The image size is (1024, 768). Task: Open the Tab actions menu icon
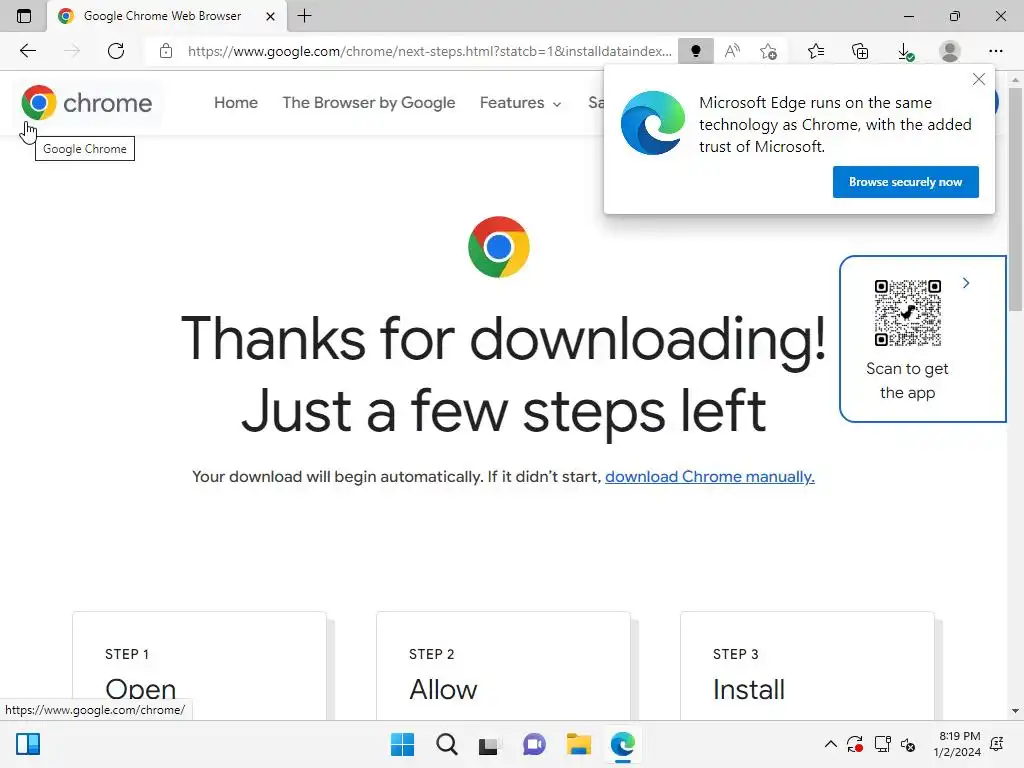24,16
